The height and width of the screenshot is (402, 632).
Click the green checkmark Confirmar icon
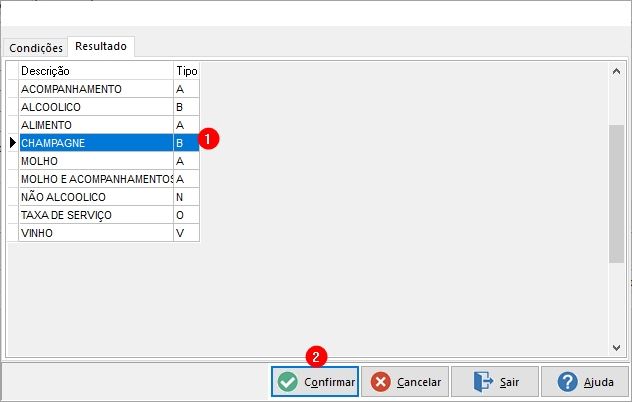(x=288, y=381)
